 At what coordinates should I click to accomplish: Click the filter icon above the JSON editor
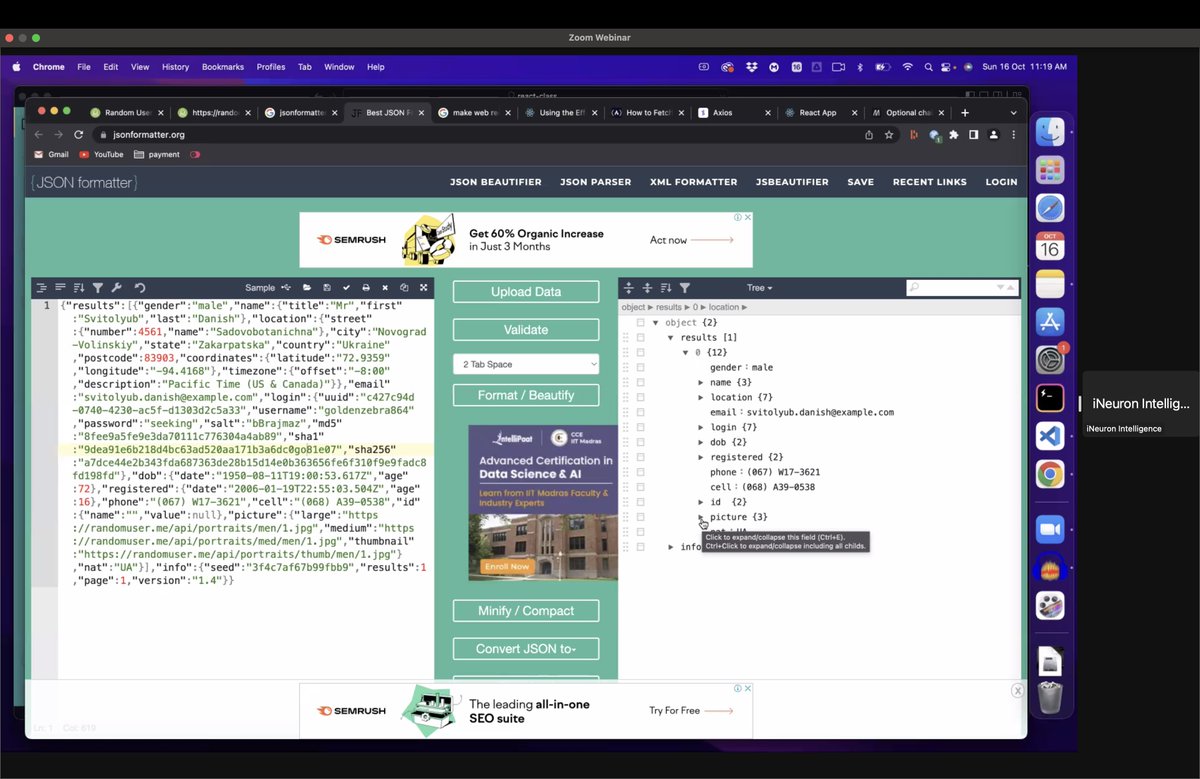pos(97,288)
